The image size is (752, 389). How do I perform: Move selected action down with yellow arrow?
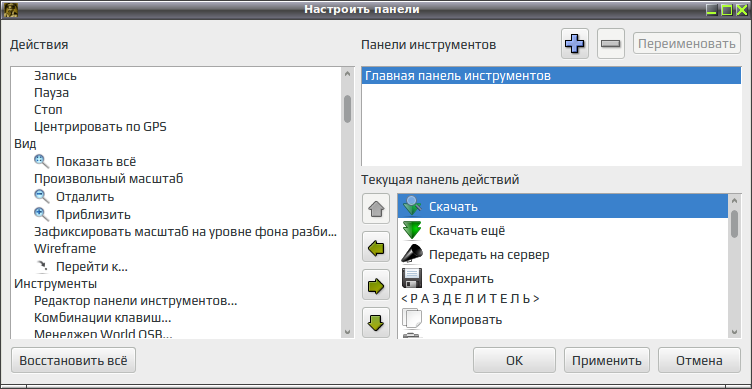[x=376, y=322]
